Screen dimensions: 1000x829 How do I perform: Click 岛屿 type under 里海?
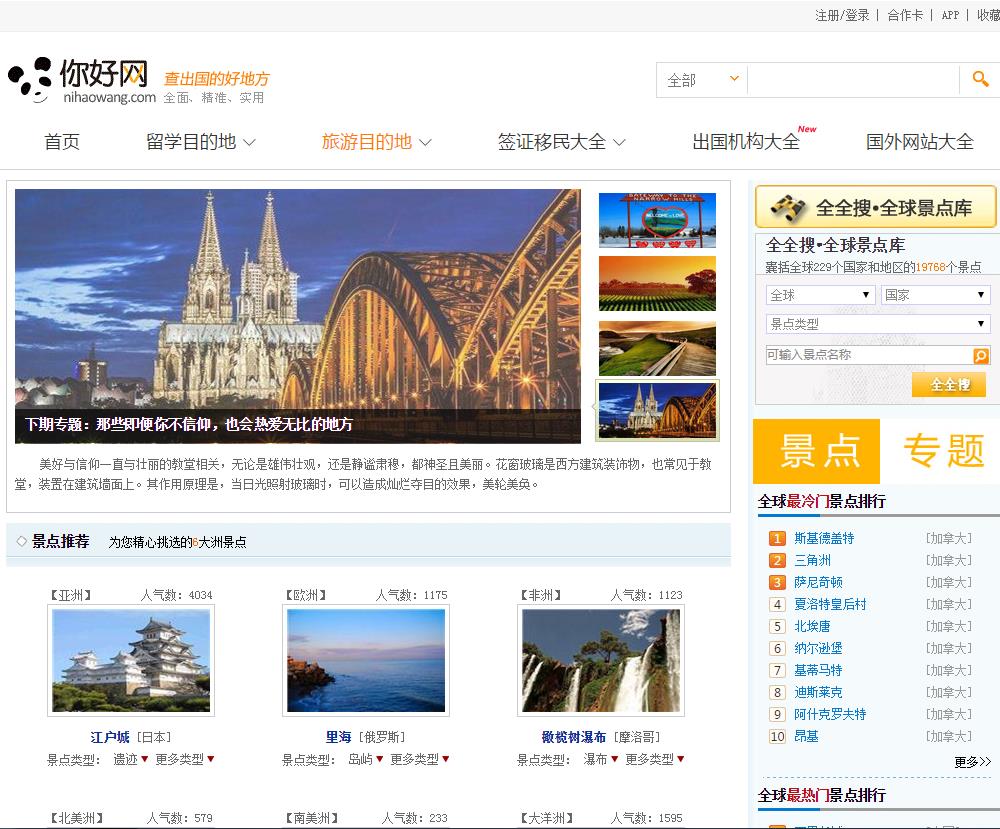click(x=360, y=759)
